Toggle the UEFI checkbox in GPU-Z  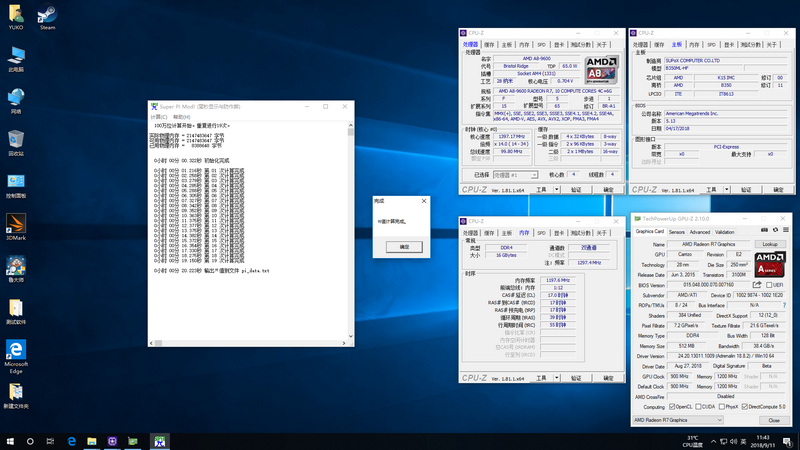[769, 285]
